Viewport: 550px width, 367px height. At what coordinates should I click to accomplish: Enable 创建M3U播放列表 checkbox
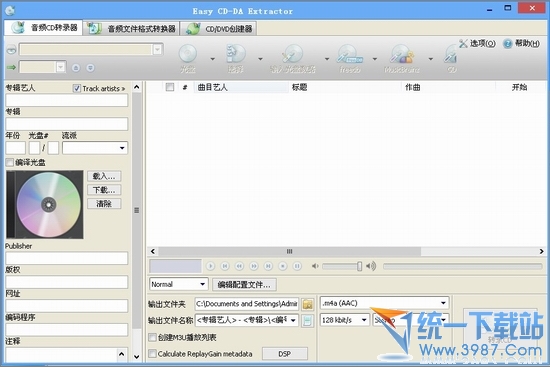coord(153,338)
